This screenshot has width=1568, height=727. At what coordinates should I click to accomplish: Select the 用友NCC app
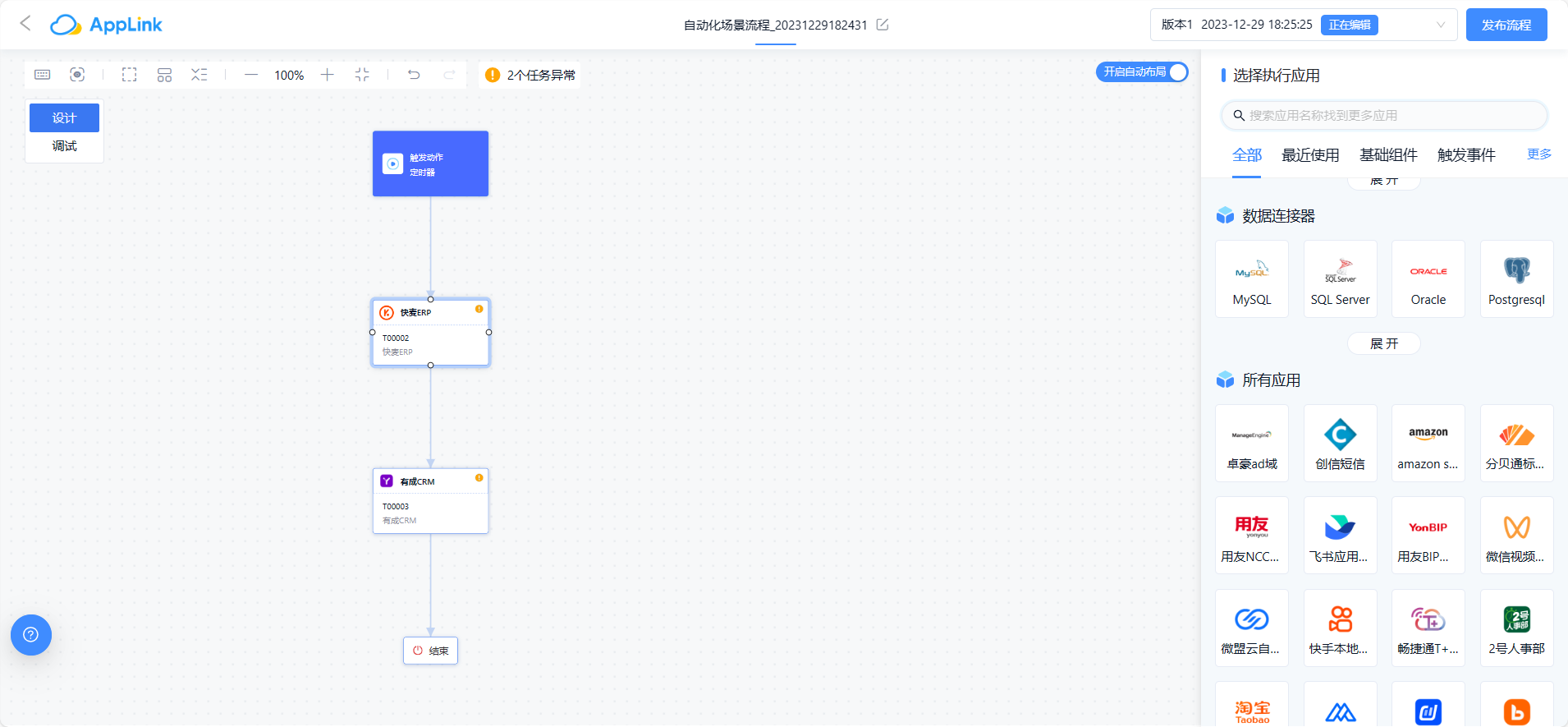pyautogui.click(x=1252, y=536)
